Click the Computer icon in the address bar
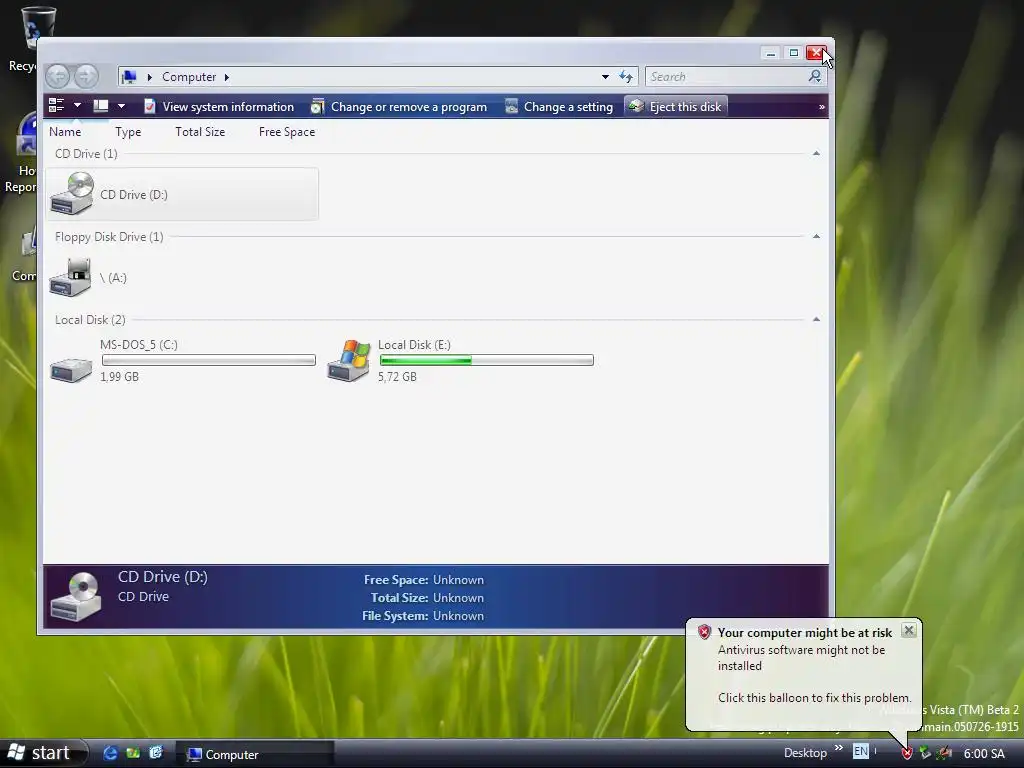Screen dimensions: 1024x768 click(x=129, y=77)
